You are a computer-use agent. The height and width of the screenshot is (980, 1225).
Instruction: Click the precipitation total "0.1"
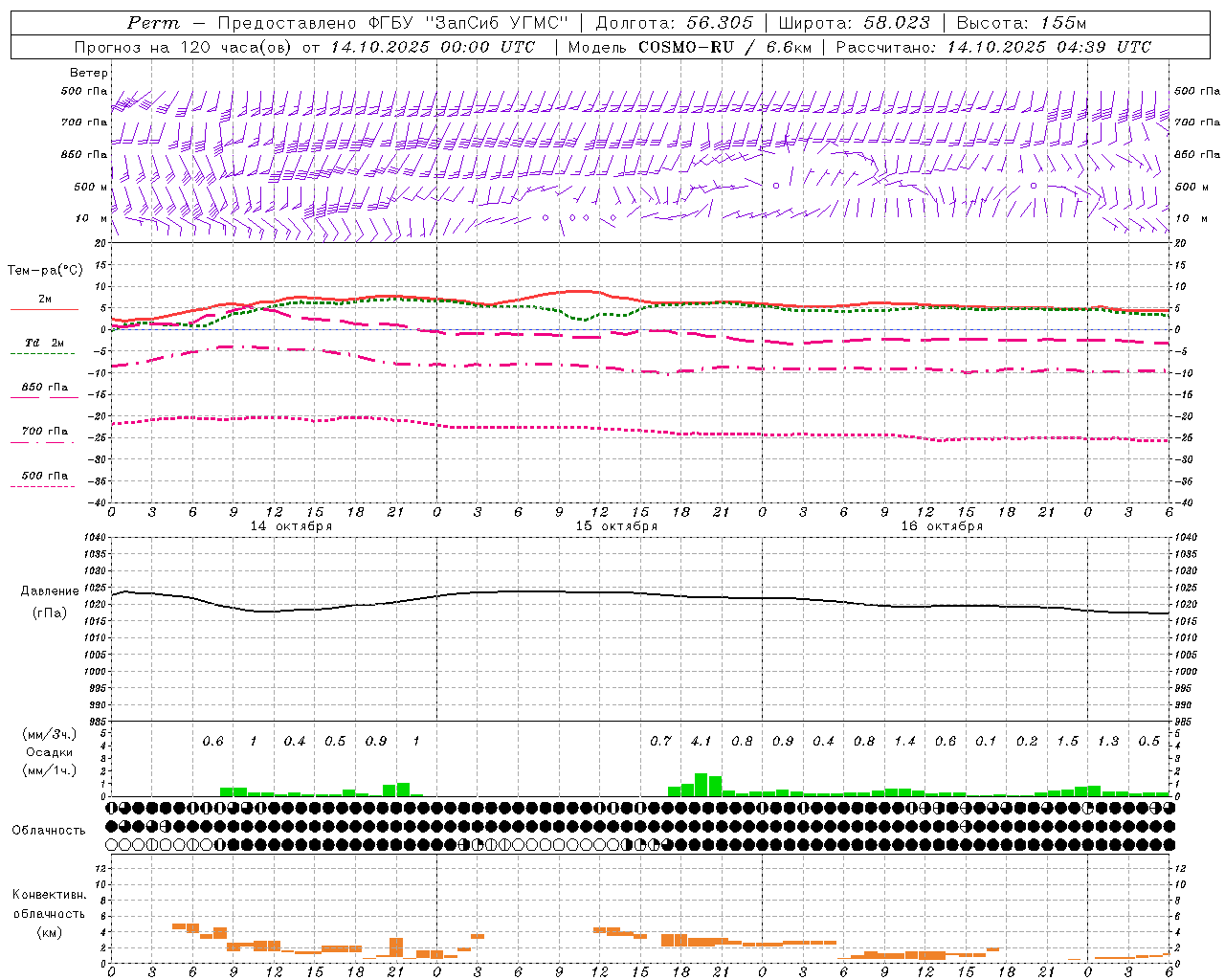[x=986, y=741]
